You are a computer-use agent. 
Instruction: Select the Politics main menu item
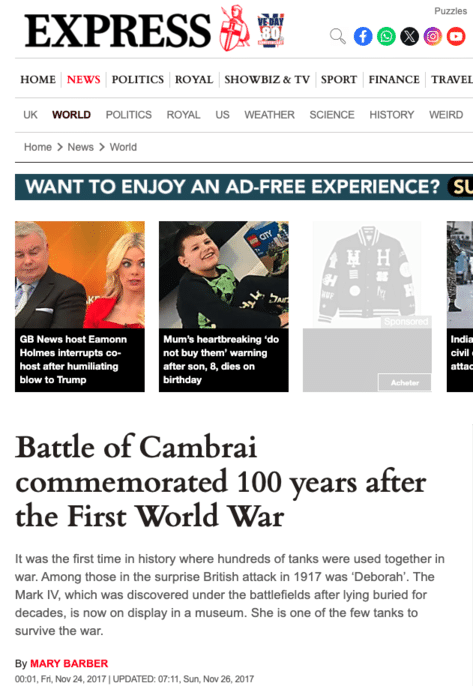(x=138, y=80)
